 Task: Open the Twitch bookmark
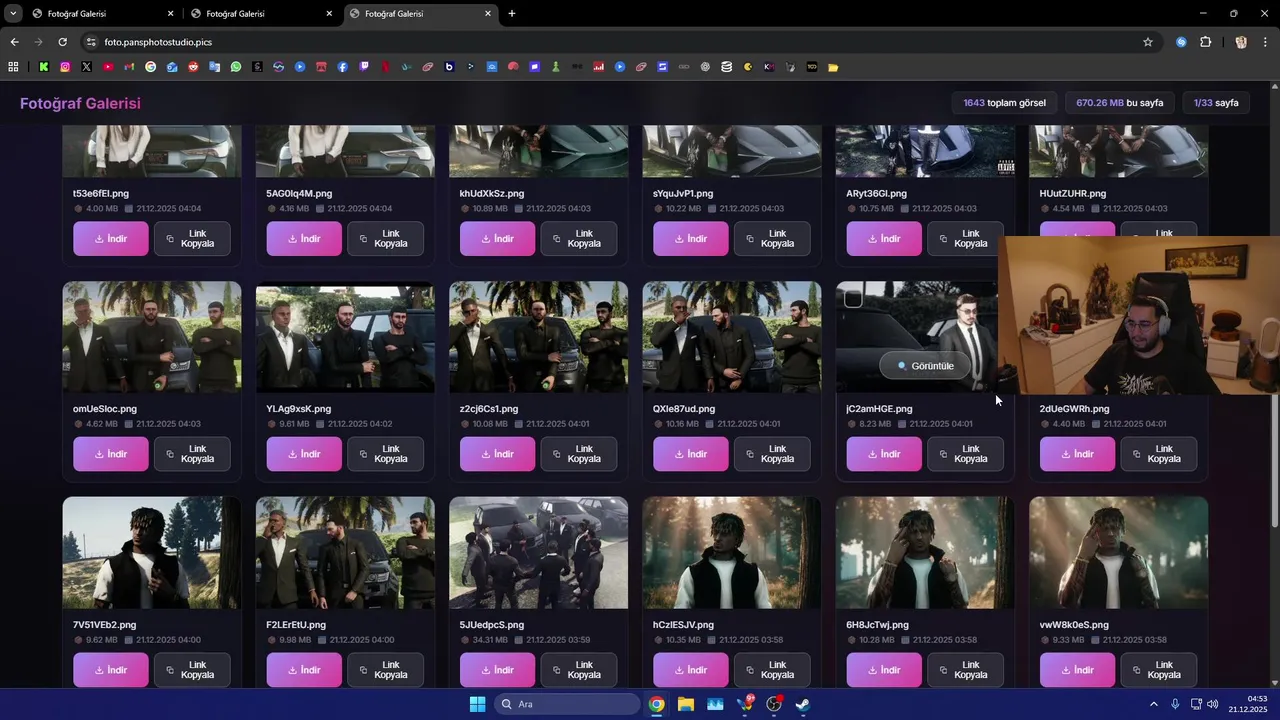pyautogui.click(x=364, y=67)
